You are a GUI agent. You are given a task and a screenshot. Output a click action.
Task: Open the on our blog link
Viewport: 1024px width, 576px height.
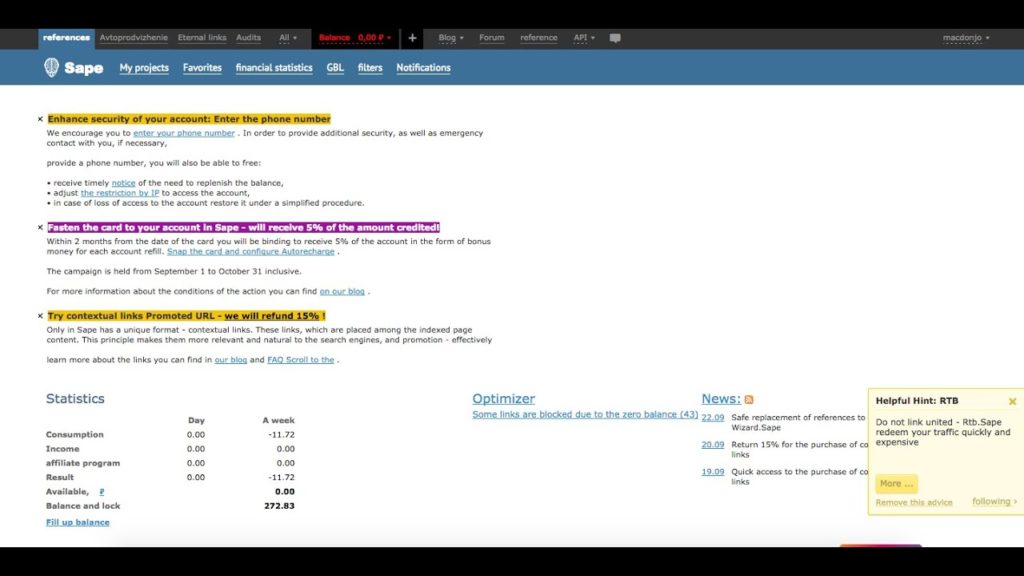pos(342,291)
